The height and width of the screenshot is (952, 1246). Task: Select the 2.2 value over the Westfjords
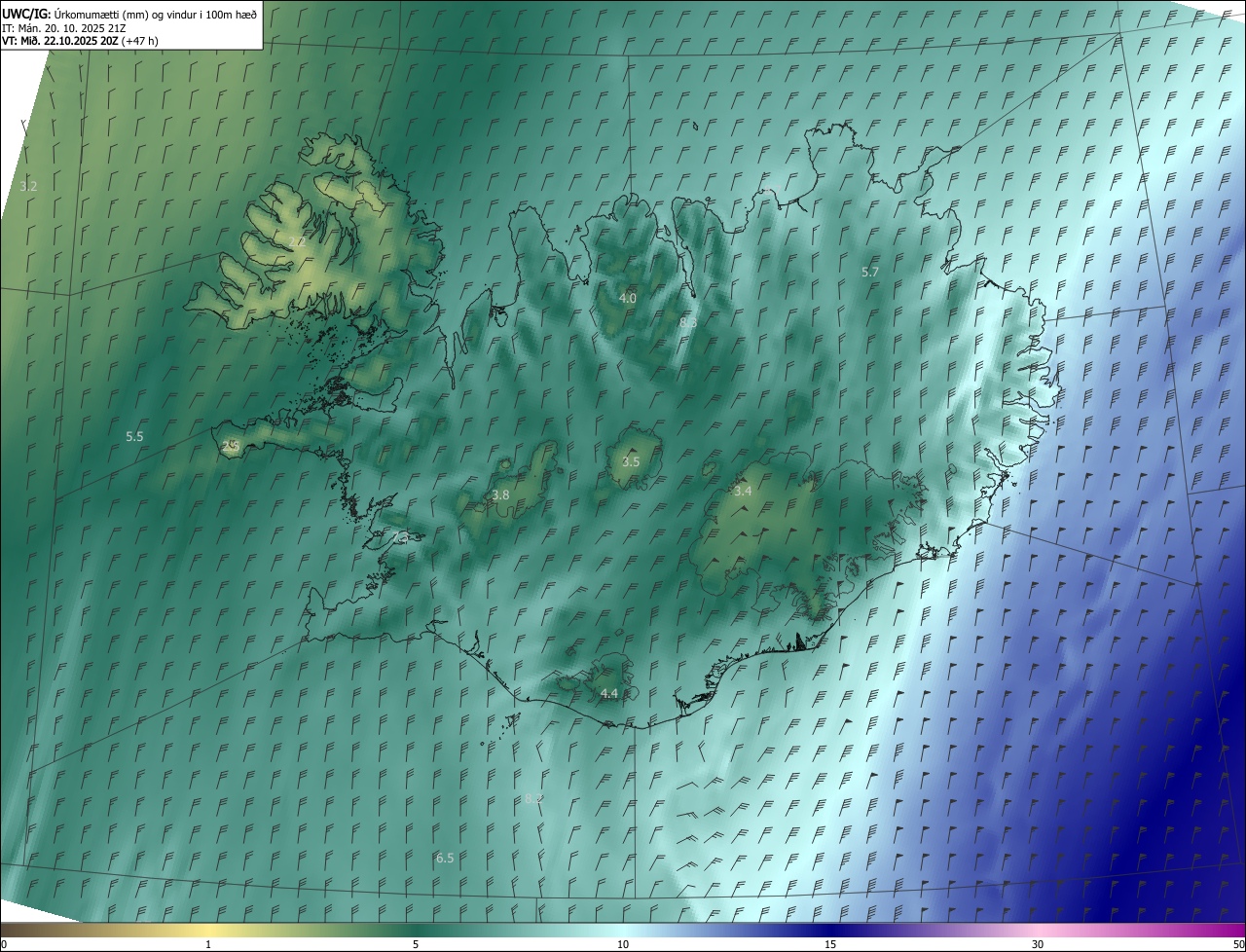pos(297,241)
